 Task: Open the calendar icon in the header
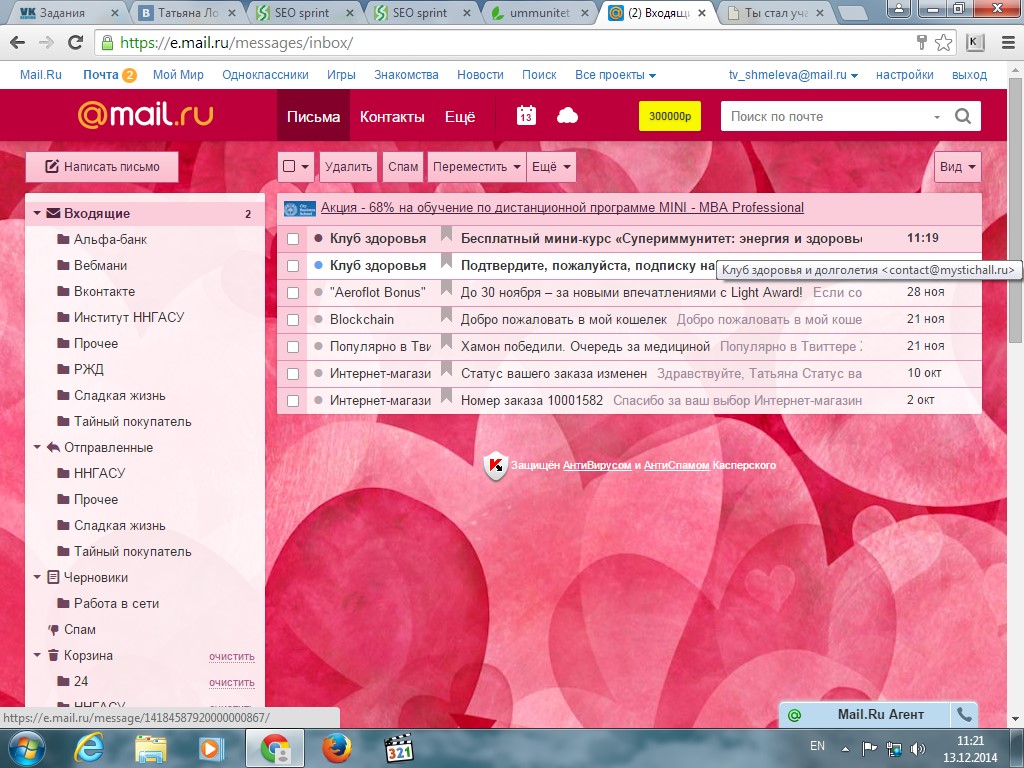point(526,116)
